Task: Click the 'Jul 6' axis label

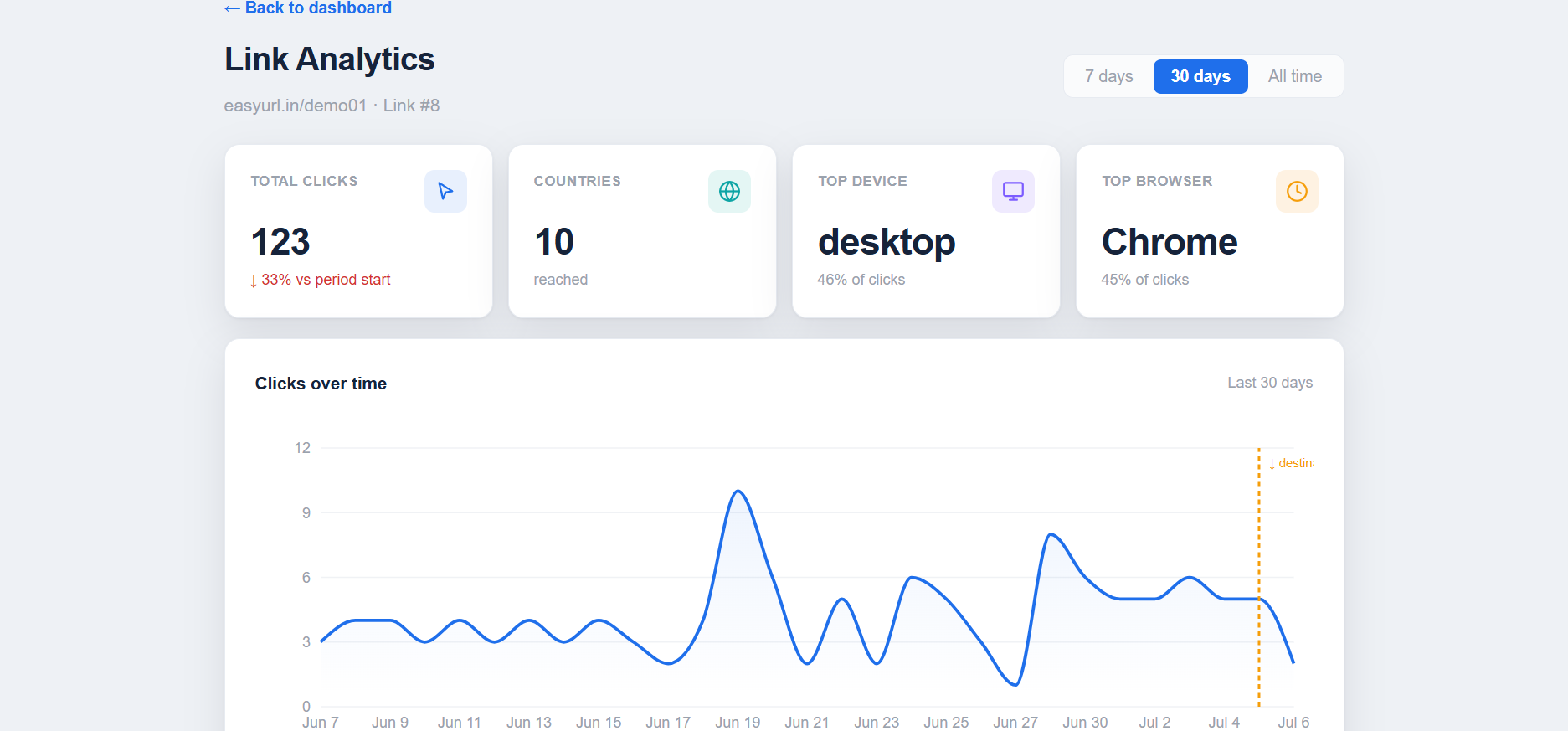Action: point(1293,722)
